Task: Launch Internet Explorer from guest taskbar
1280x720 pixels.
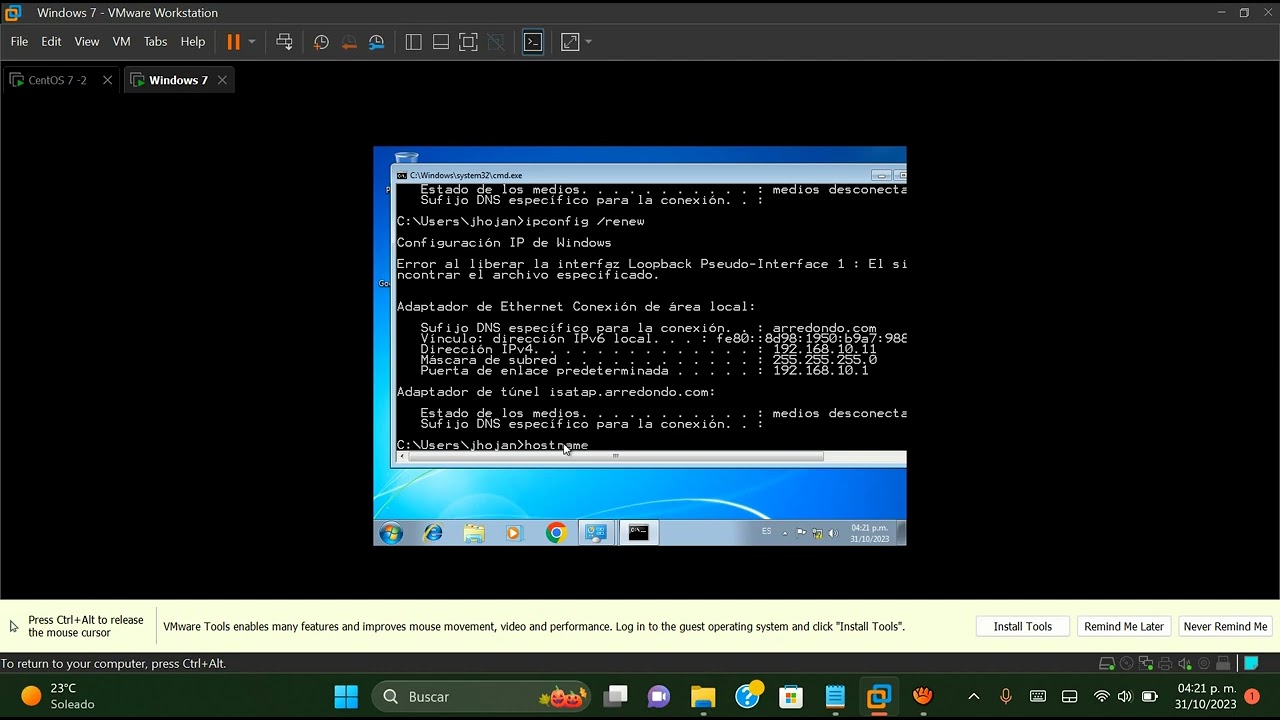Action: tap(433, 533)
